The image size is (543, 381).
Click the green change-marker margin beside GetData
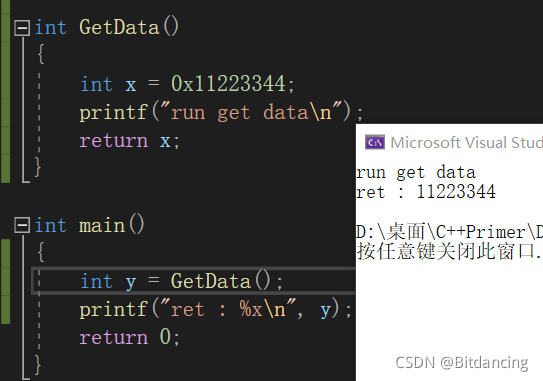[x=6, y=91]
